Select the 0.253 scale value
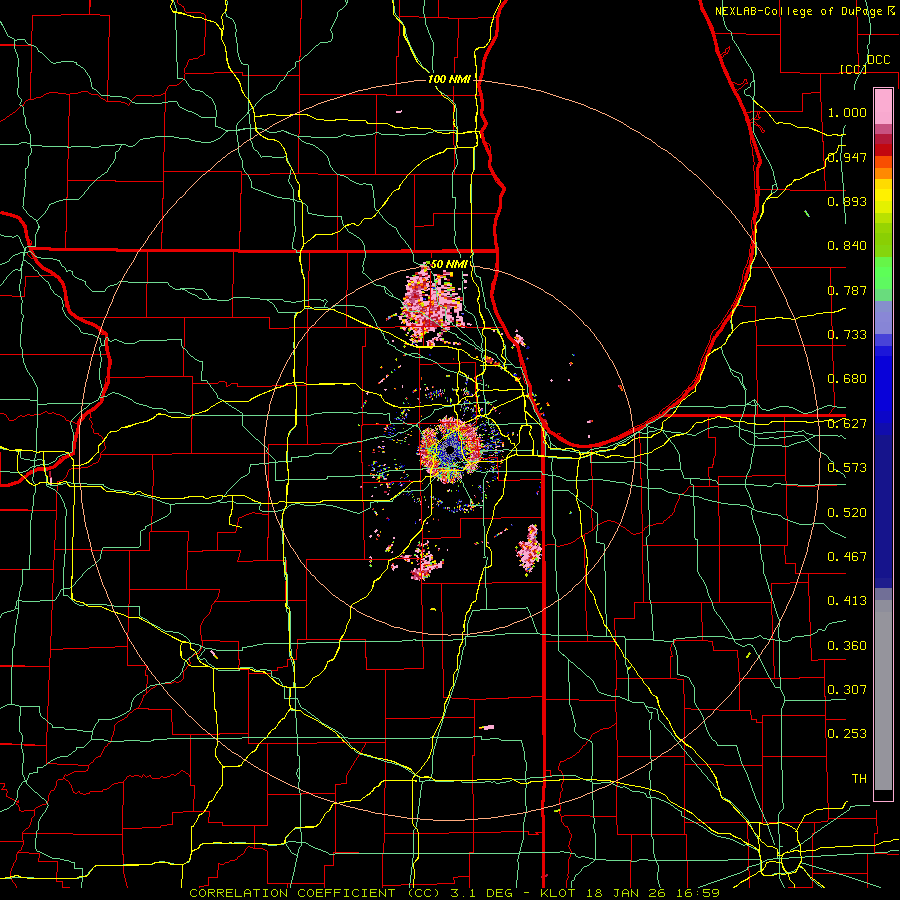Viewport: 900px width, 900px height. coord(847,734)
